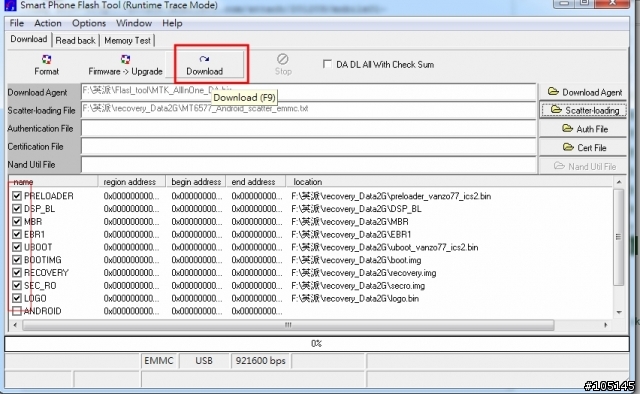Click the application icon in title bar
This screenshot has width=640, height=394.
click(10, 5)
